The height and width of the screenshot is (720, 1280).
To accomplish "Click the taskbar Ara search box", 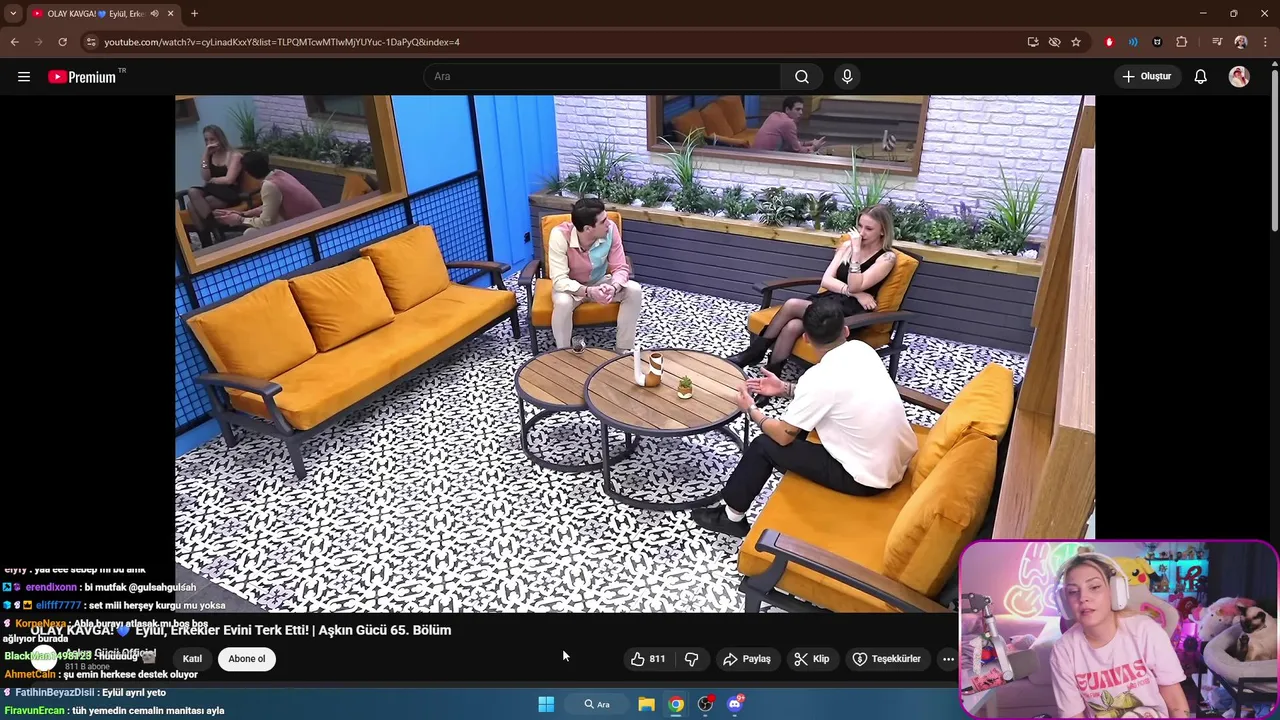I will 597,704.
